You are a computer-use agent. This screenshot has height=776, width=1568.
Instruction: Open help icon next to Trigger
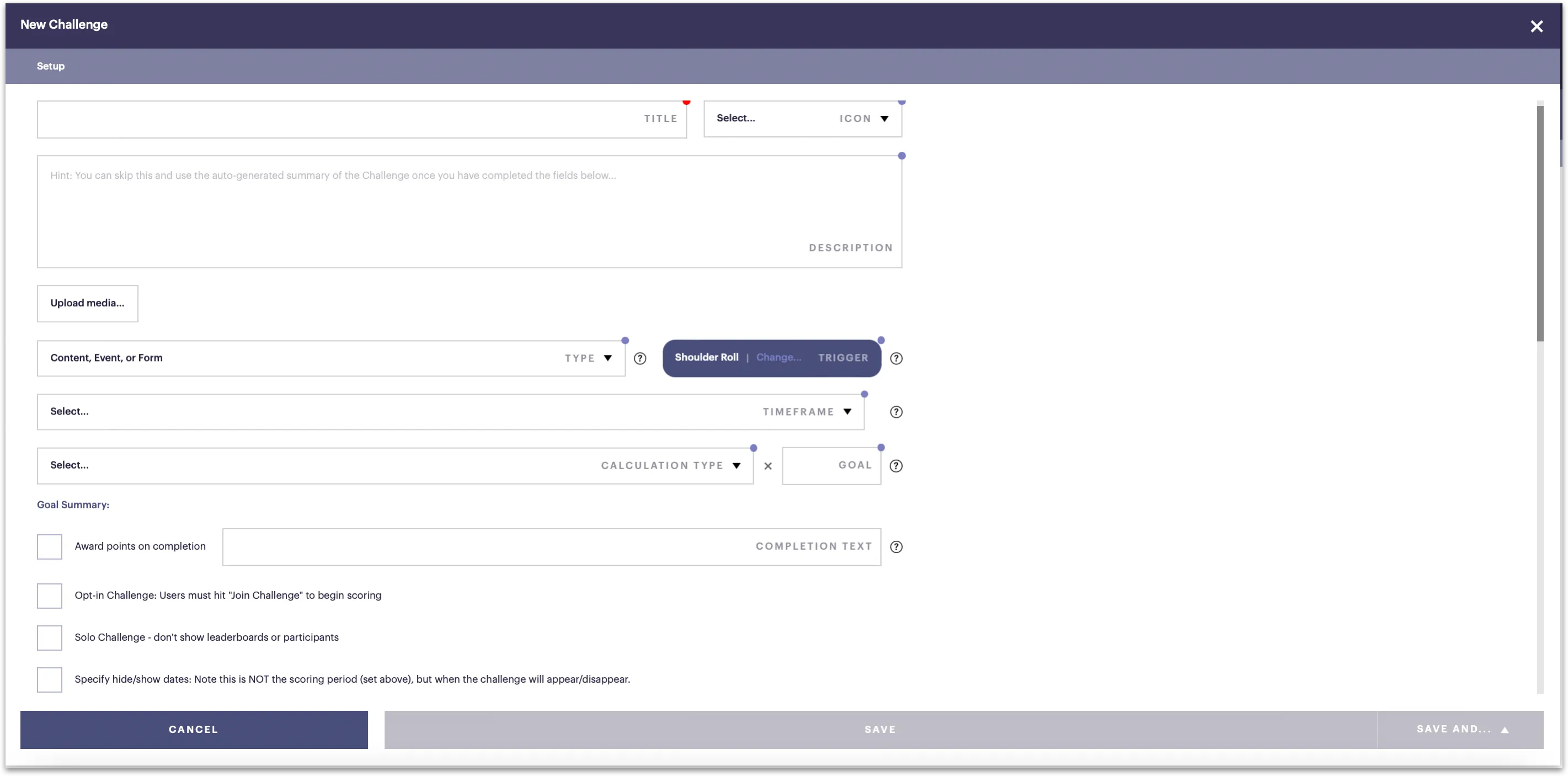click(896, 358)
